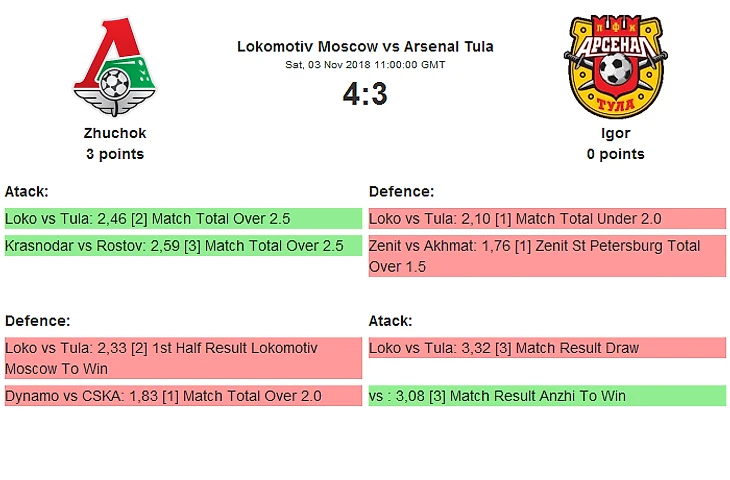
Task: Click 1st Half Result Lokomotiv Moscow To Win row
Action: (182, 358)
